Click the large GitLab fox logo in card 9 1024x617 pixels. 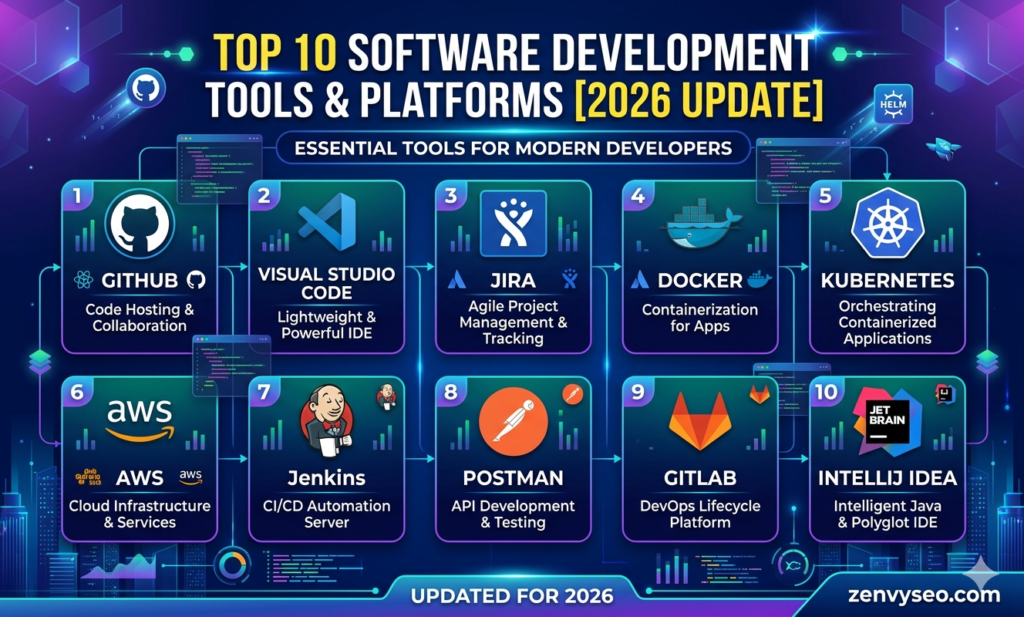point(700,421)
